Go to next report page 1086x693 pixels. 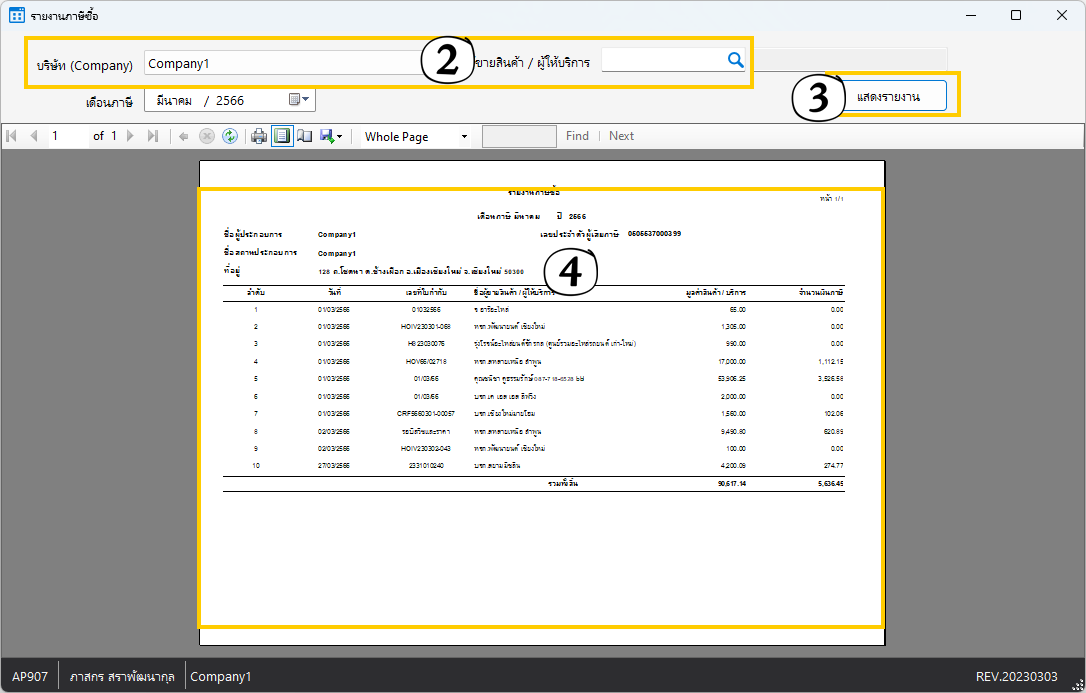[130, 136]
